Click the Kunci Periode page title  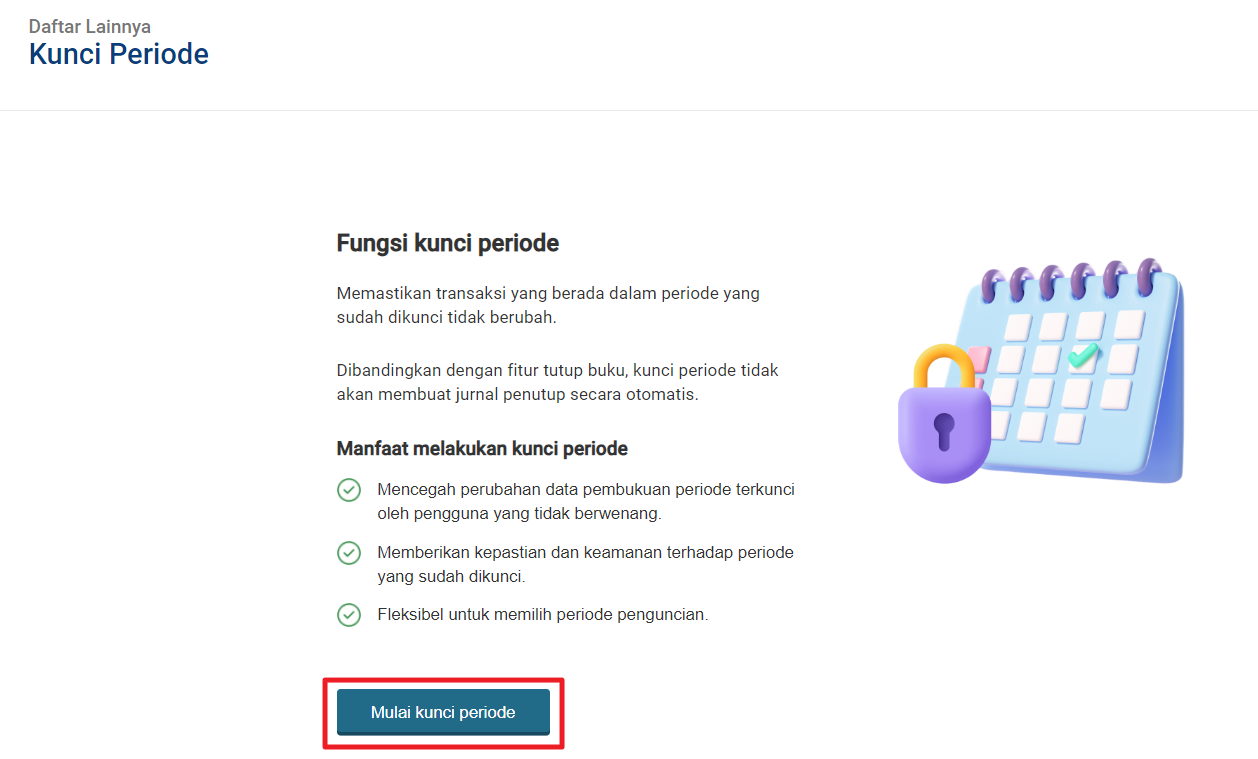pos(119,54)
